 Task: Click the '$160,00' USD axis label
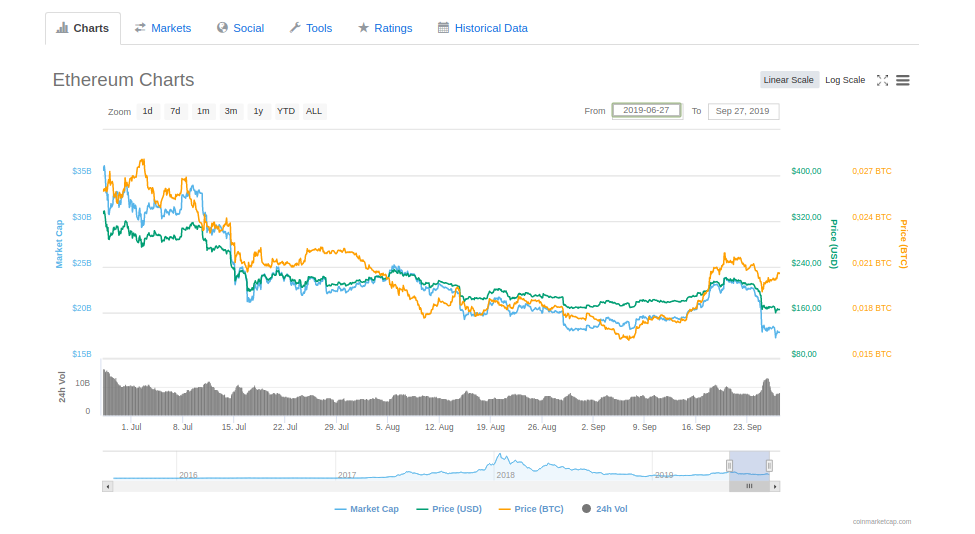click(x=806, y=308)
